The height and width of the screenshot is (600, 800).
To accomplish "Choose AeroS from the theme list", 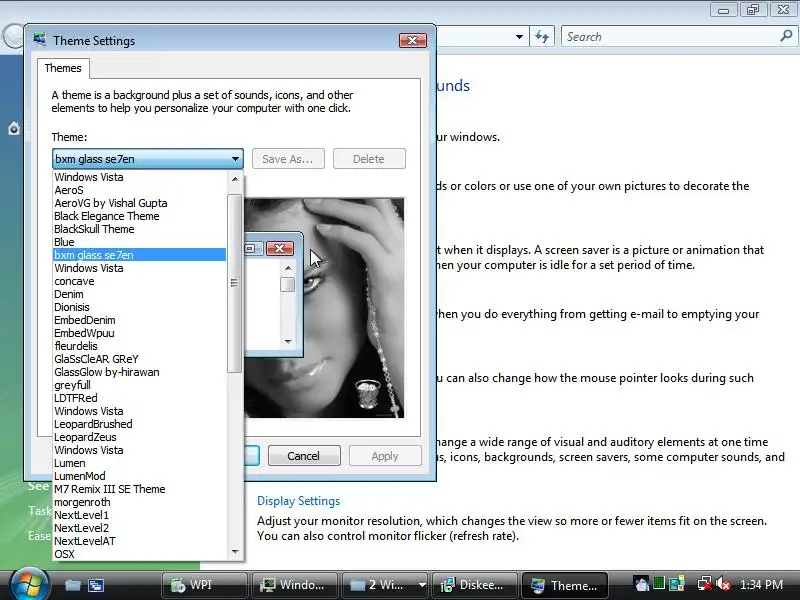I will coord(139,190).
